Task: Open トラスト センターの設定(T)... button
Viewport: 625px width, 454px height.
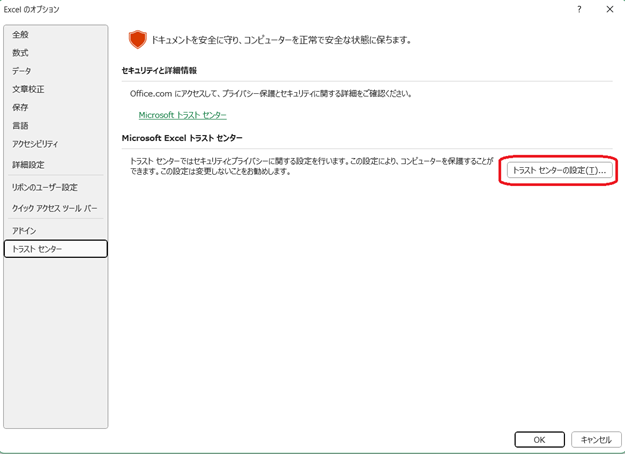Action: click(559, 170)
